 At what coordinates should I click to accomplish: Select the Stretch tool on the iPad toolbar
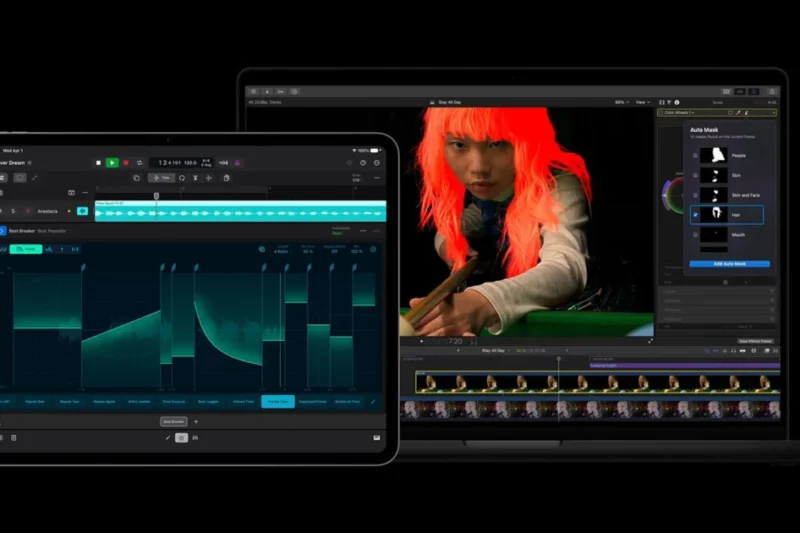[x=209, y=177]
